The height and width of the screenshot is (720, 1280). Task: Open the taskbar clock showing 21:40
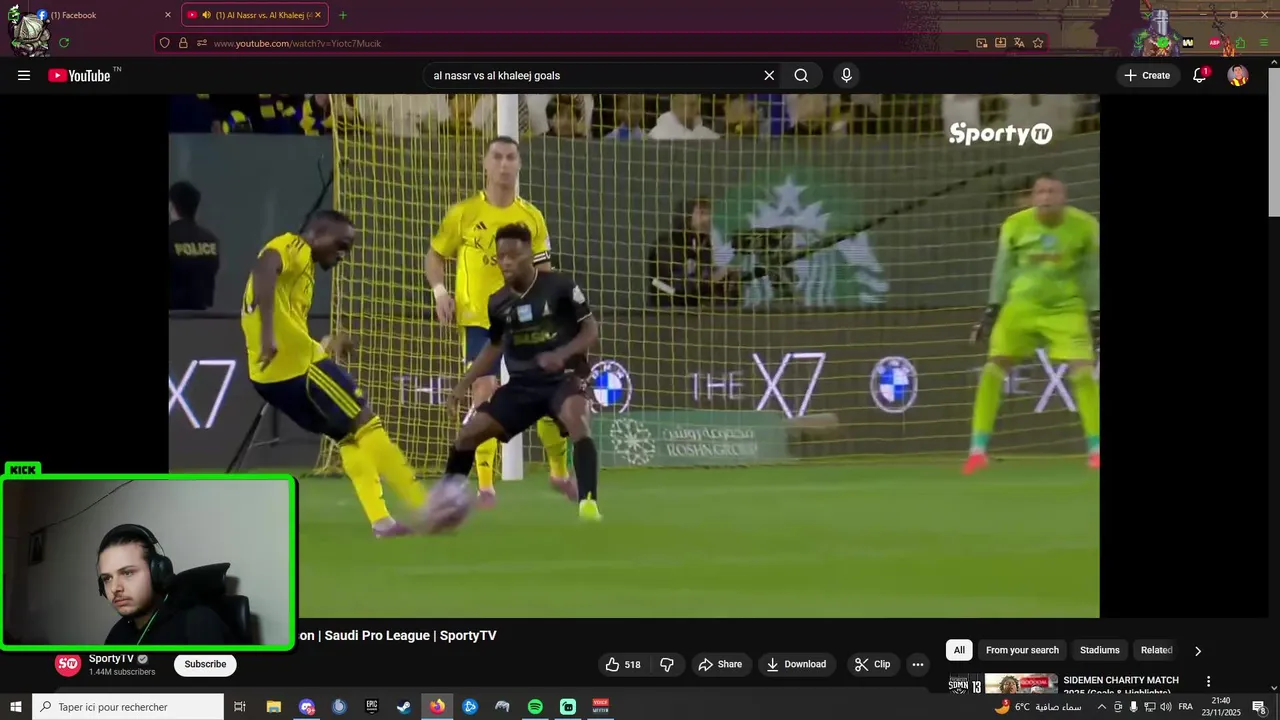[1221, 707]
